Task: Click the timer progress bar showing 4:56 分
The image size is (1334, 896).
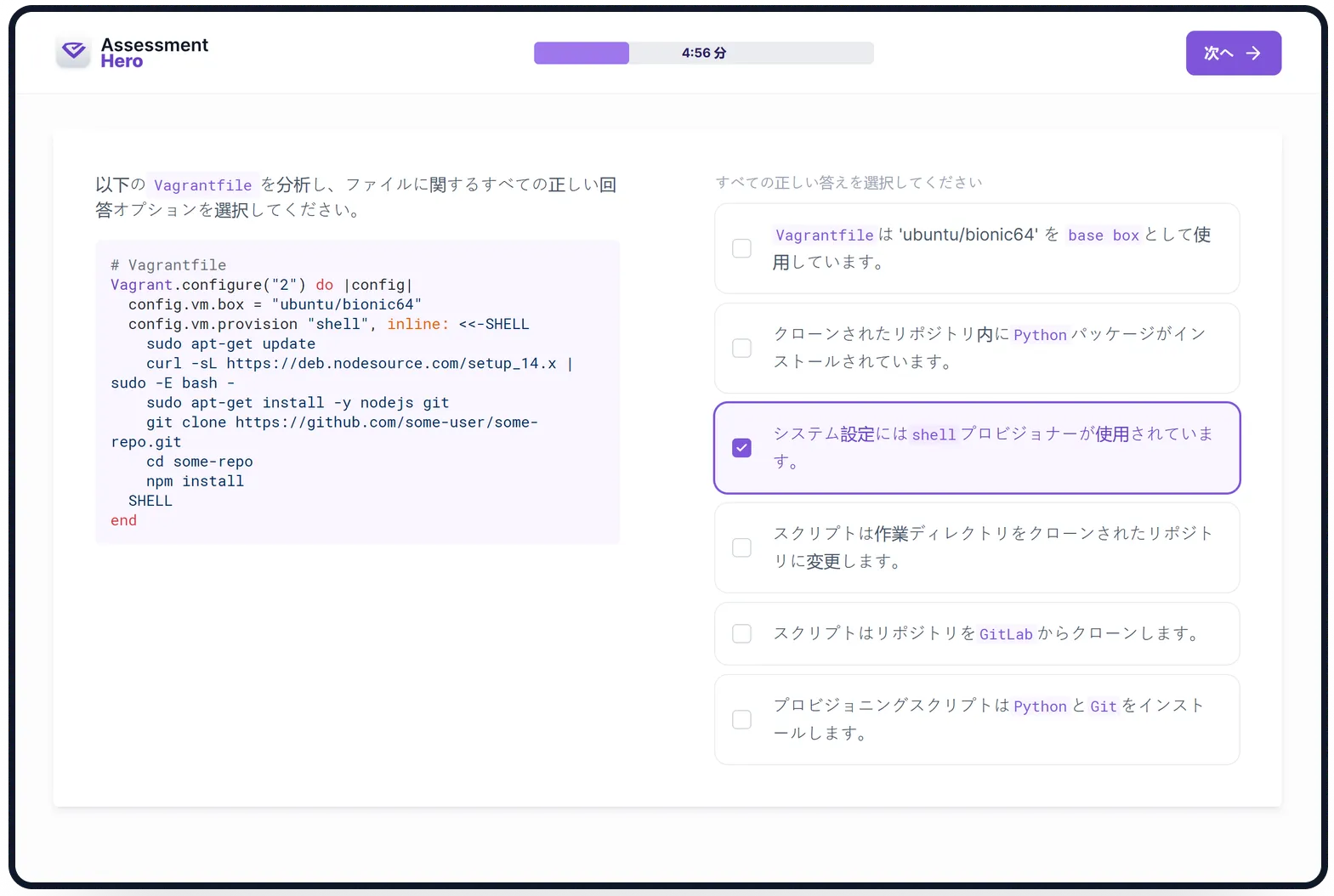Action: (704, 53)
